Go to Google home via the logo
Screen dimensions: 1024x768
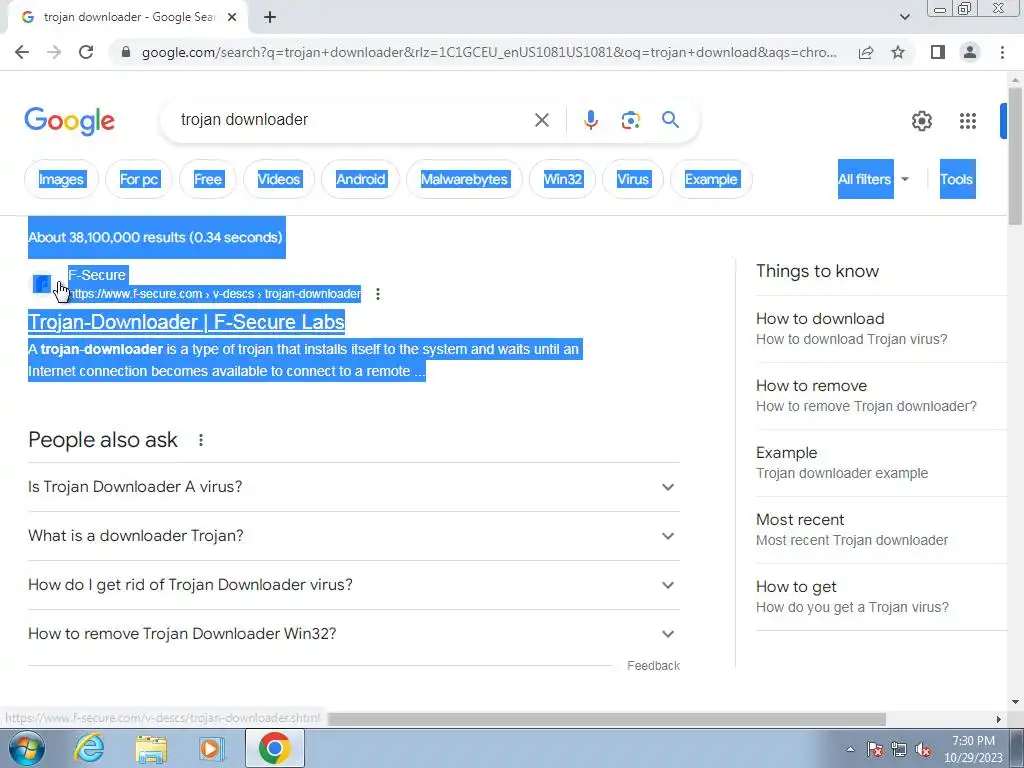coord(70,121)
